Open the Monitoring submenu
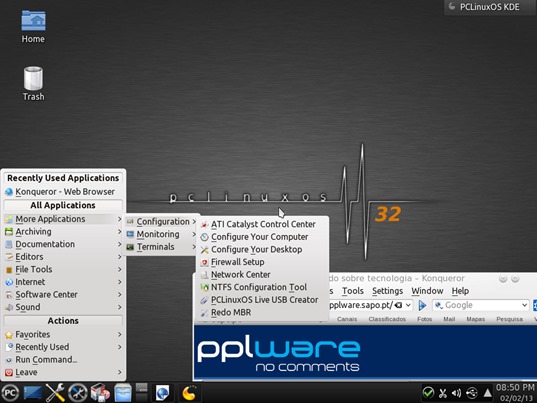Image resolution: width=537 pixels, height=403 pixels. pyautogui.click(x=161, y=235)
